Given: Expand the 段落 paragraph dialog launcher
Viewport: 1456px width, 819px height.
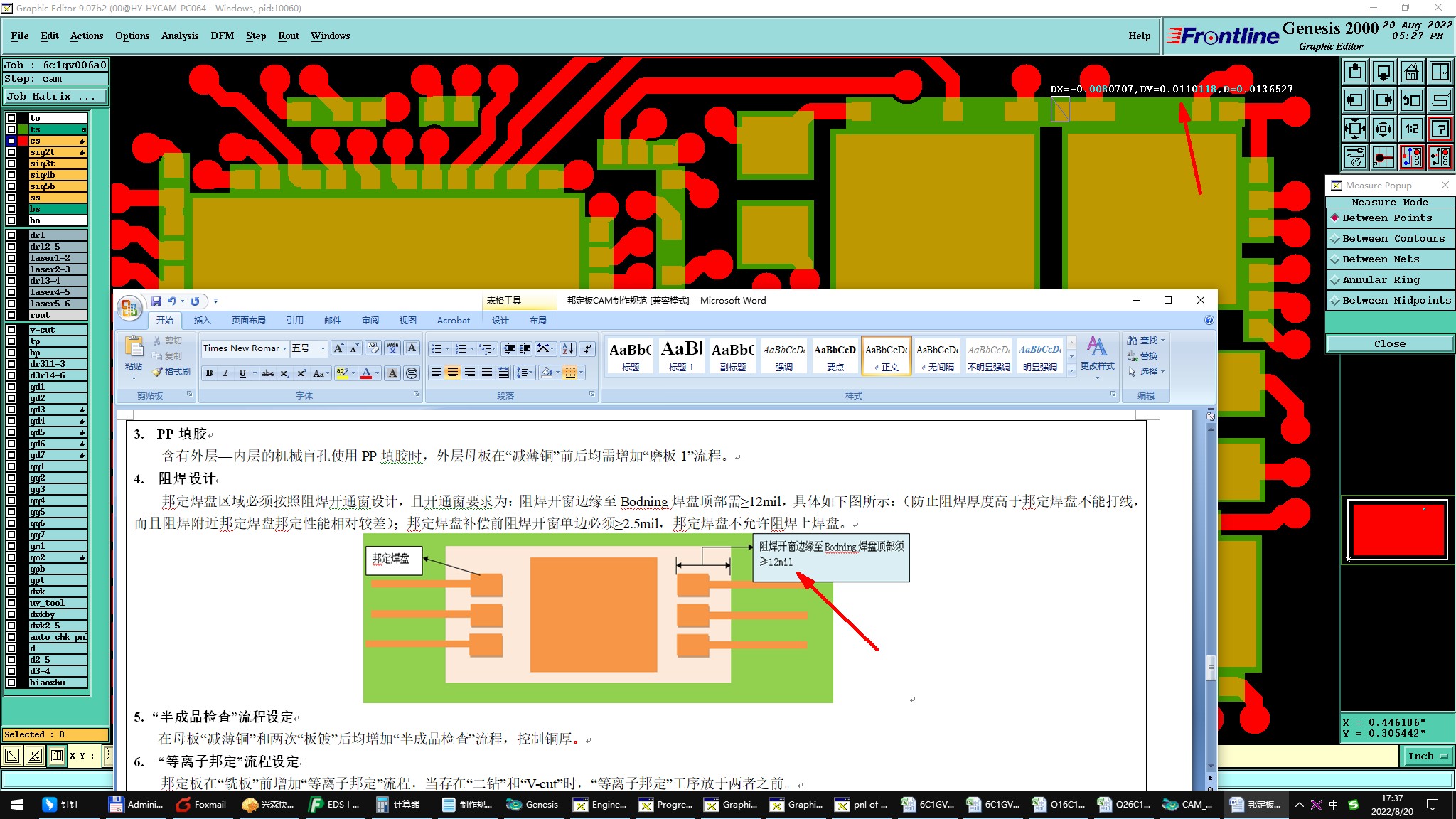Looking at the screenshot, I should [x=592, y=395].
